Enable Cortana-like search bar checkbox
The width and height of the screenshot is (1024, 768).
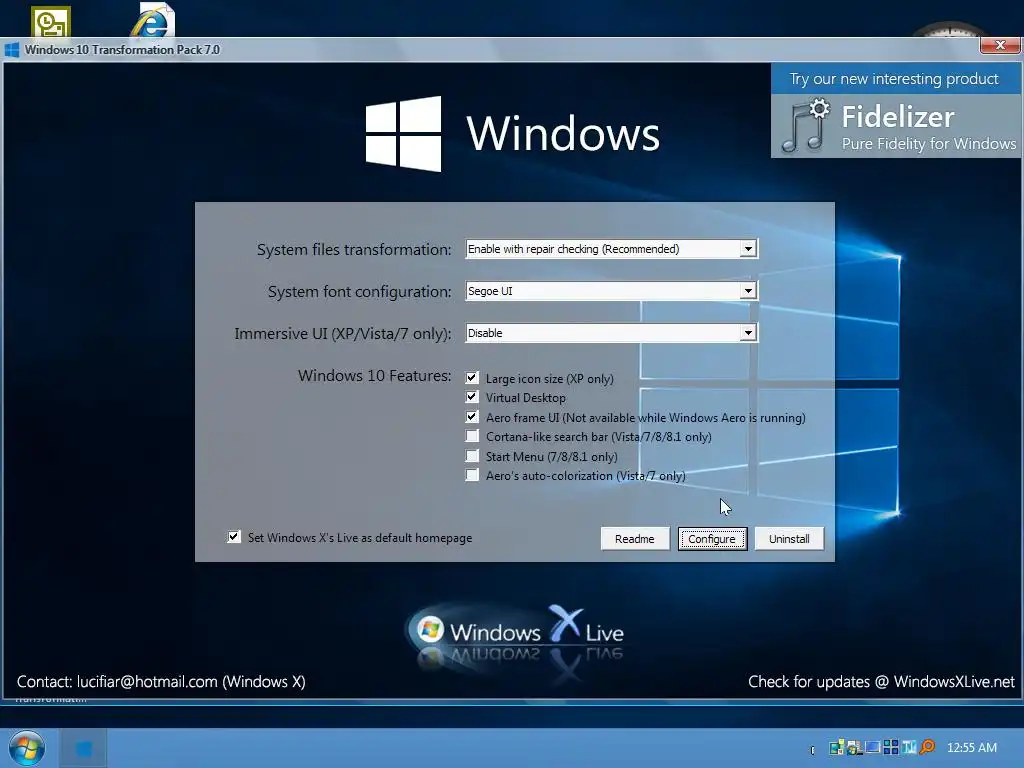(x=472, y=436)
